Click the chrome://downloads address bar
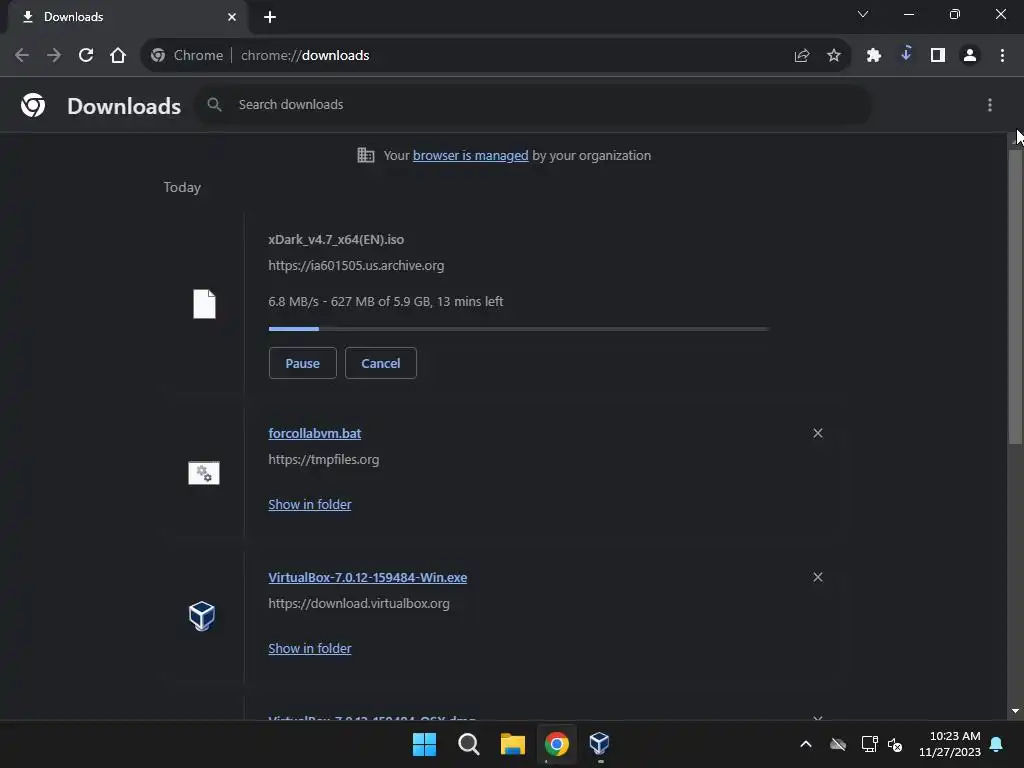 point(496,56)
